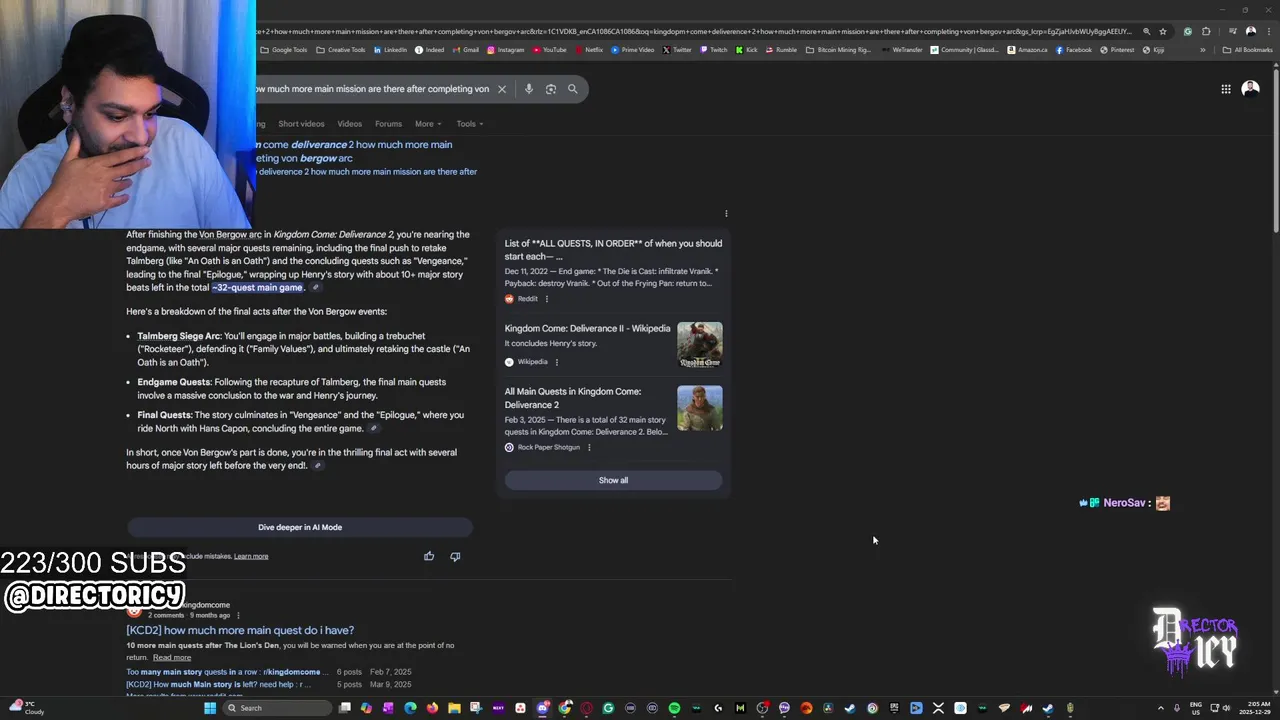Open Chrome page zoom magnifier icon

[1147, 31]
